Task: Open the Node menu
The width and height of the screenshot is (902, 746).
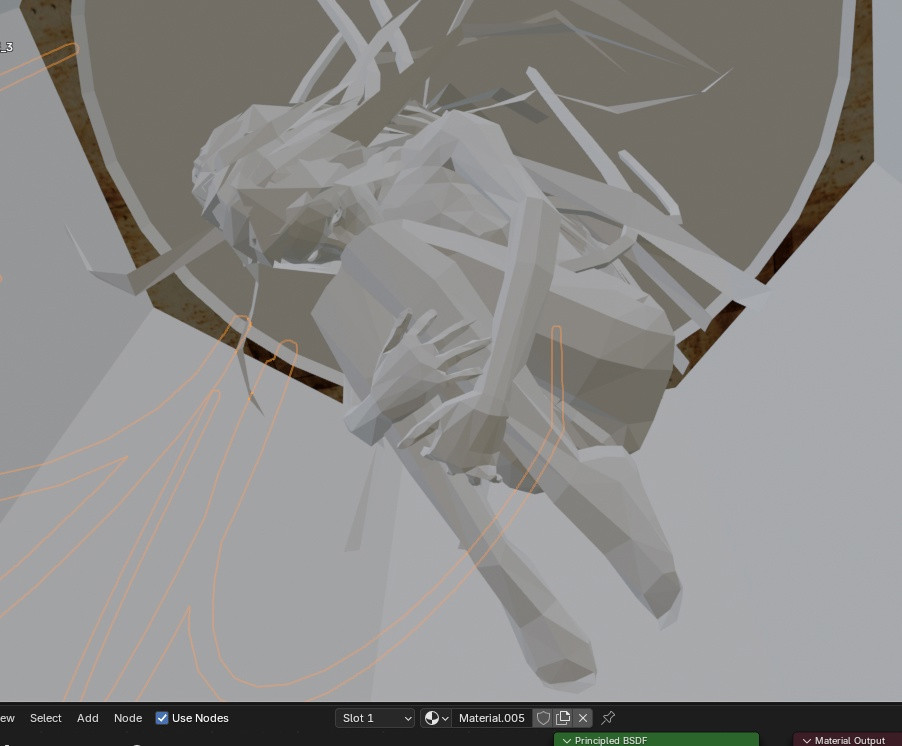Action: [x=128, y=718]
